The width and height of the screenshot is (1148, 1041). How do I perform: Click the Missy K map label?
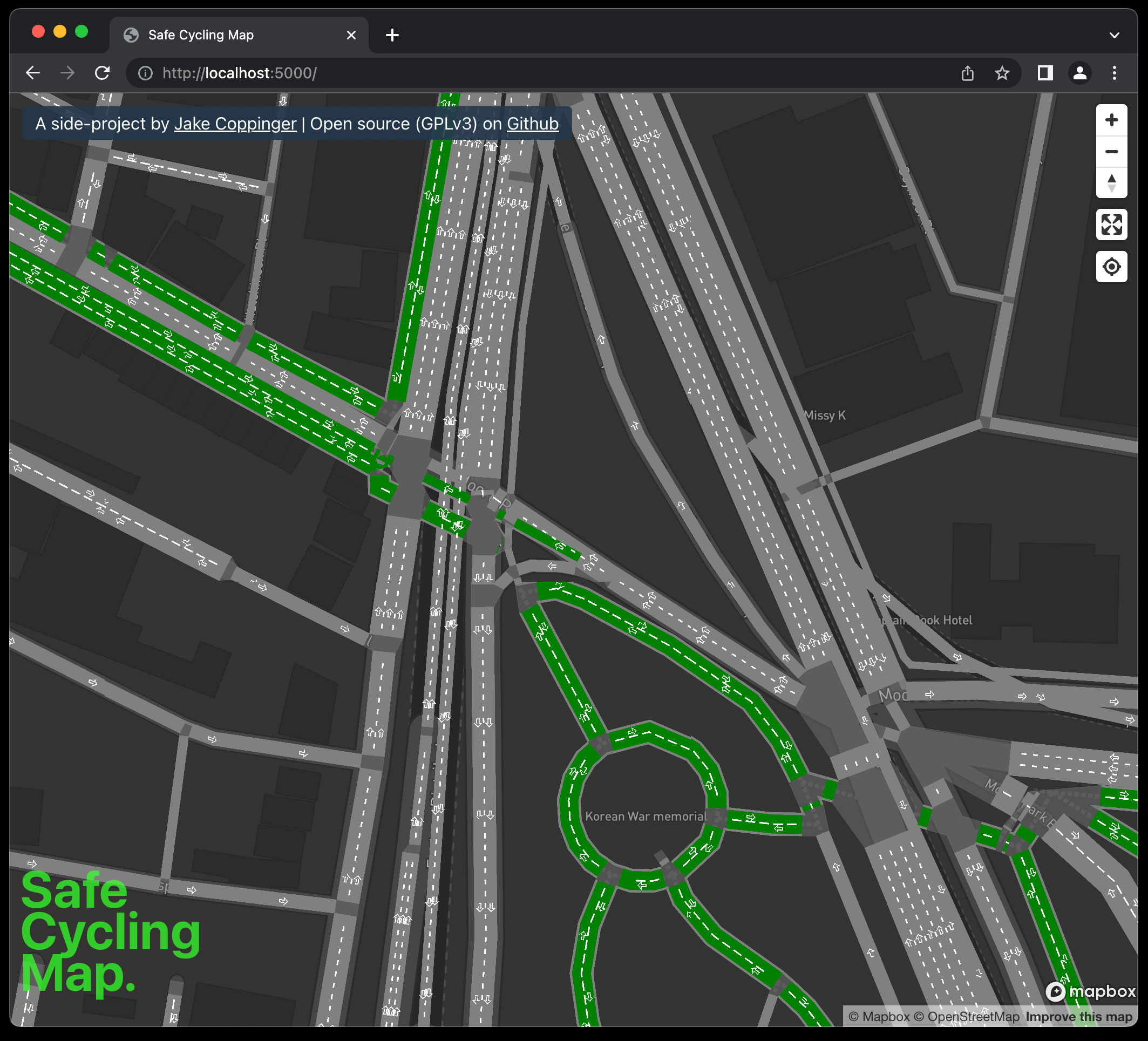825,415
